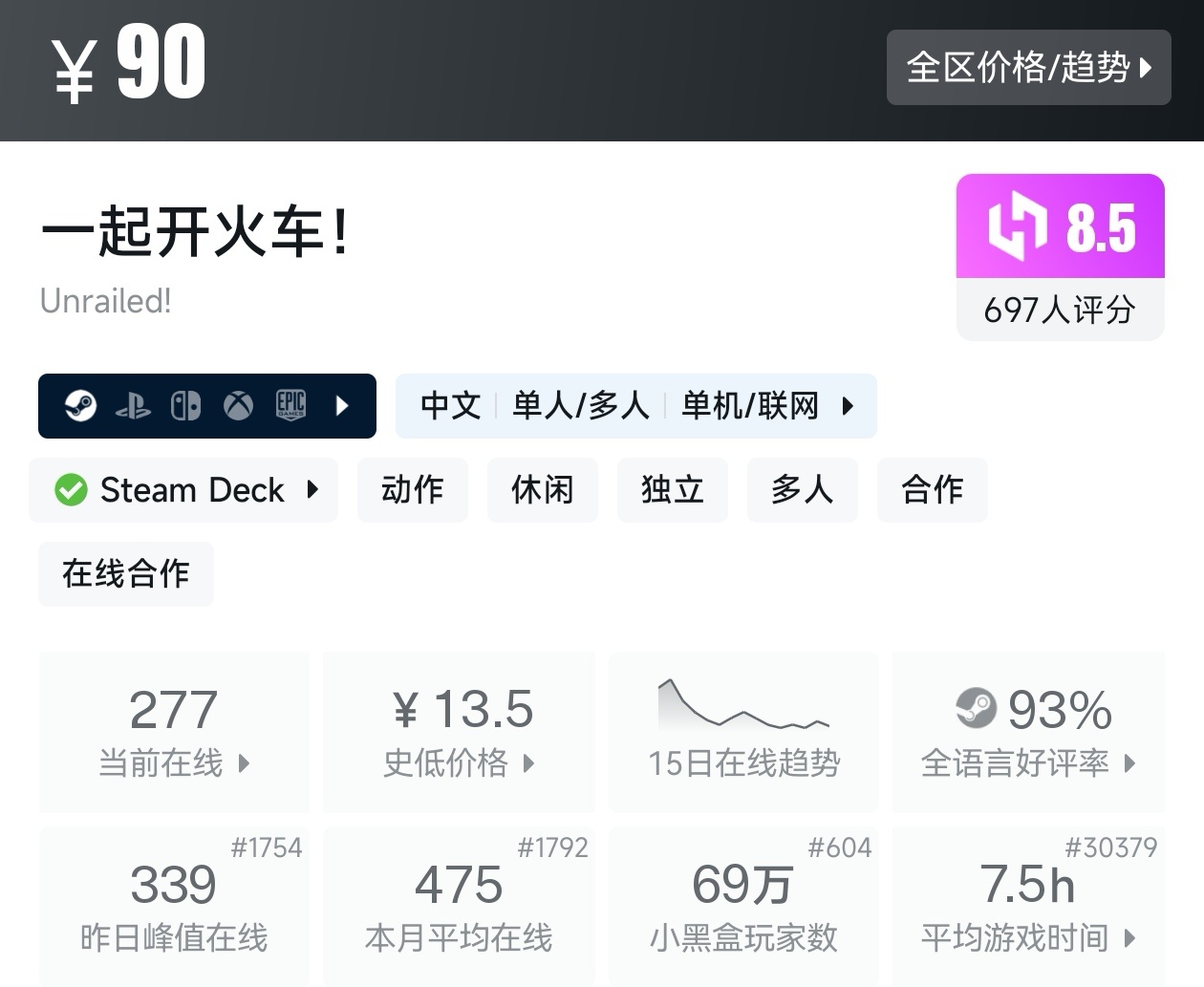Open the 当前在线 current players stat
1204x987 pixels.
174,732
